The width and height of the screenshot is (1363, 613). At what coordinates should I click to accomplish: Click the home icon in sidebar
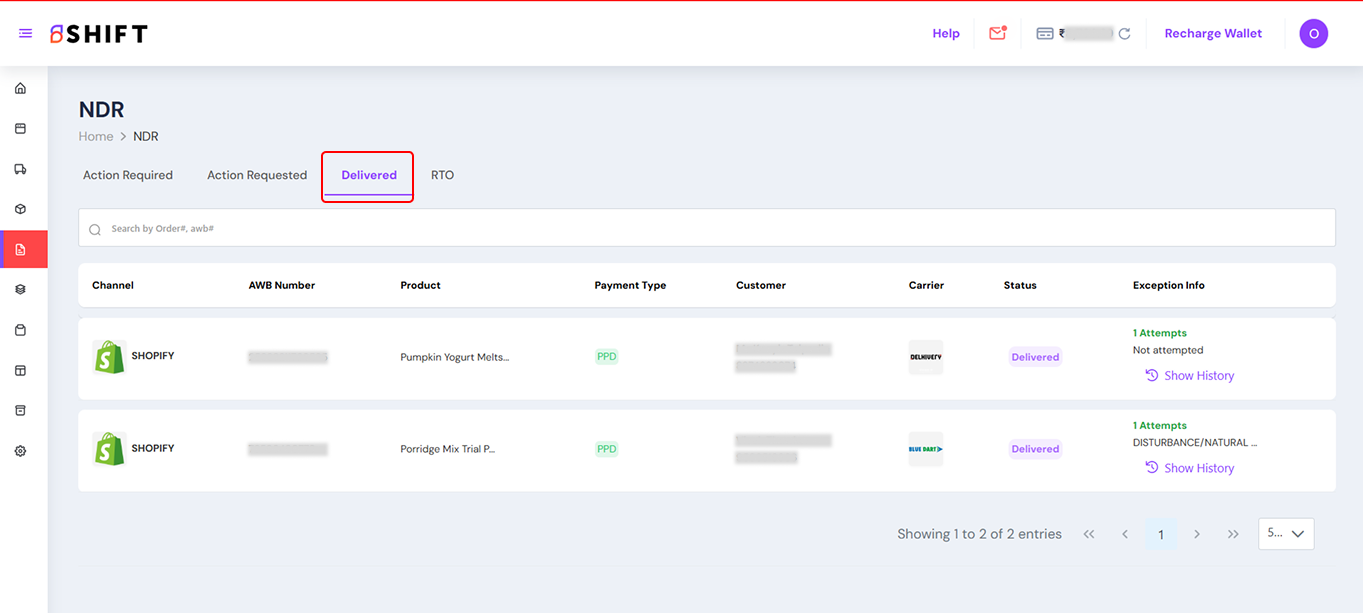coord(20,89)
